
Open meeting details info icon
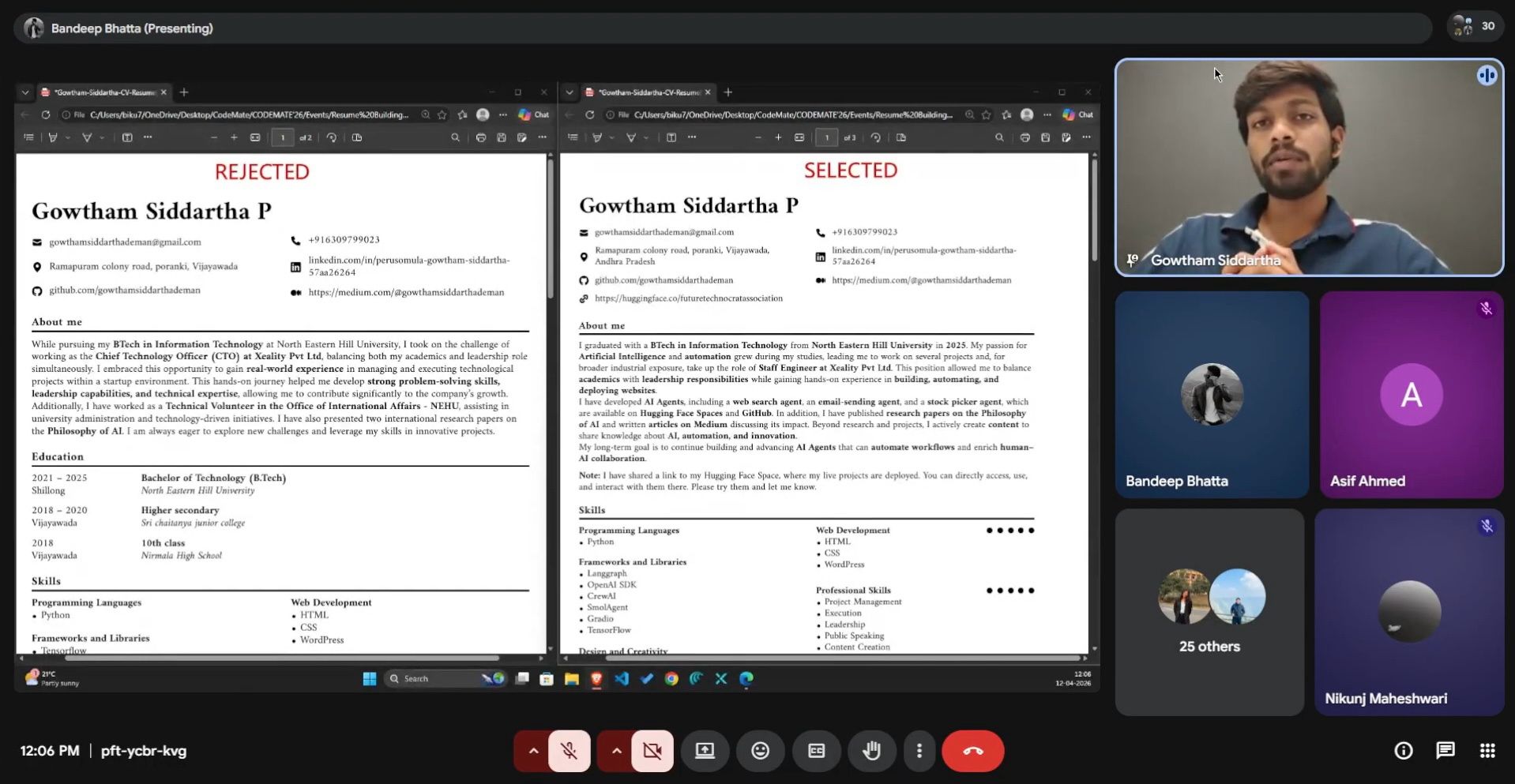click(x=1403, y=751)
